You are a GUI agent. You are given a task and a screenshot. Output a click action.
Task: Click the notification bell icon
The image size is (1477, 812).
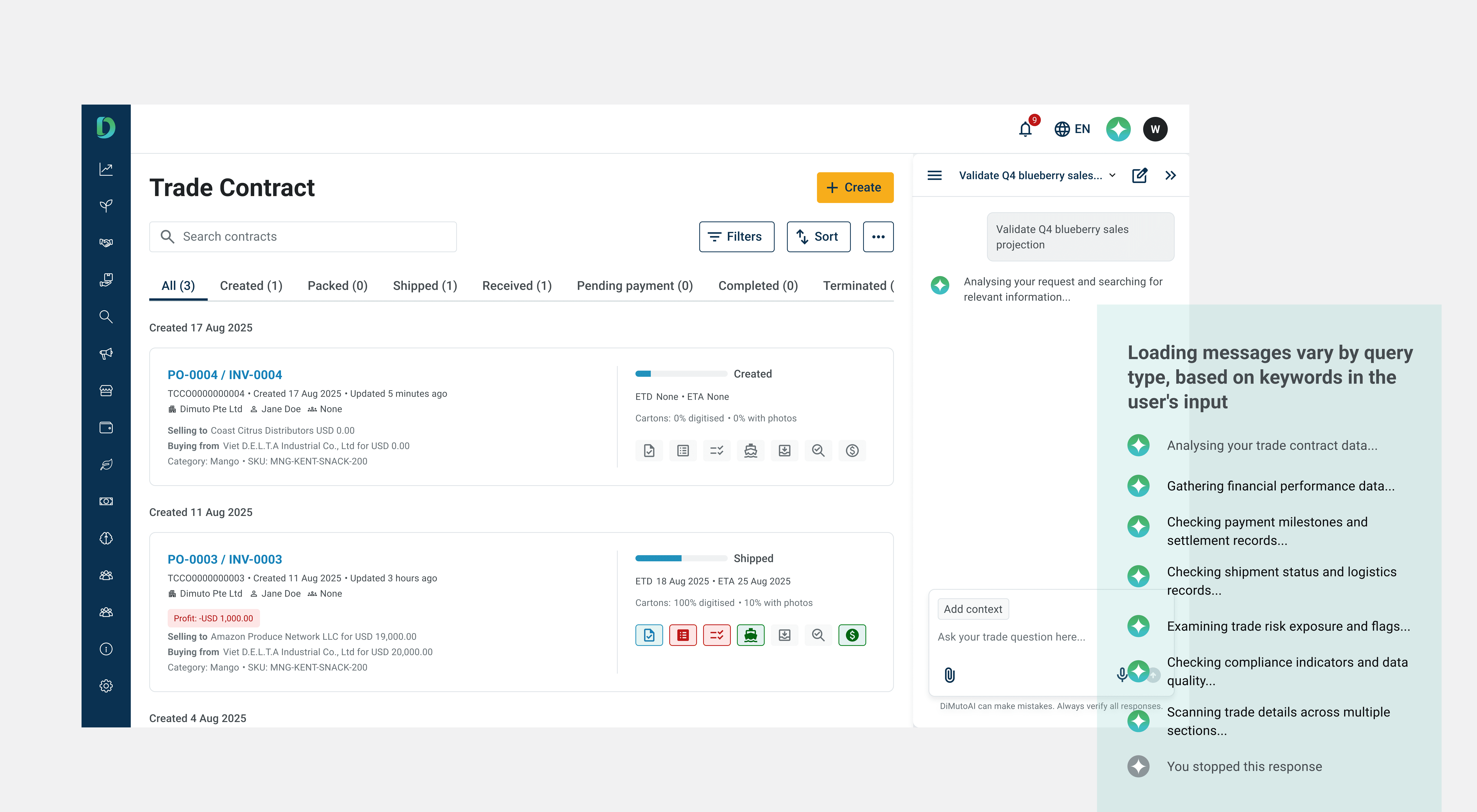1025,130
